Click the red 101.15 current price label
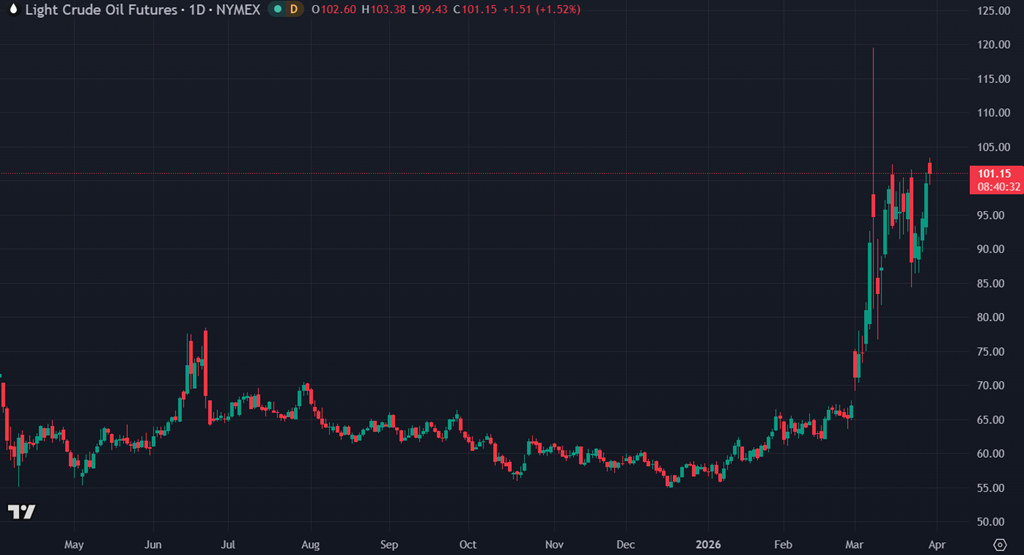 (995, 173)
